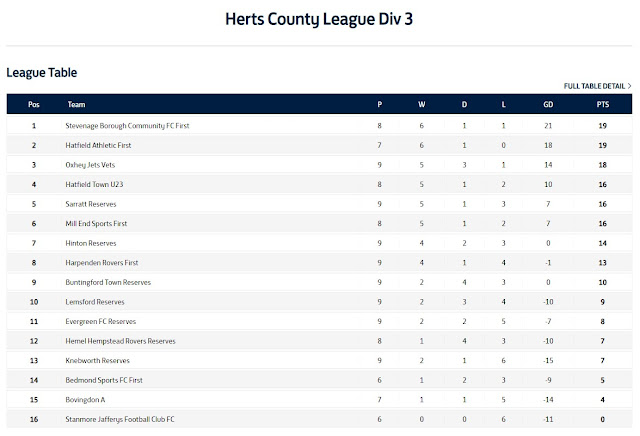This screenshot has width=640, height=436.
Task: Click the chevron next to Full Table Detail
Action: pos(629,86)
